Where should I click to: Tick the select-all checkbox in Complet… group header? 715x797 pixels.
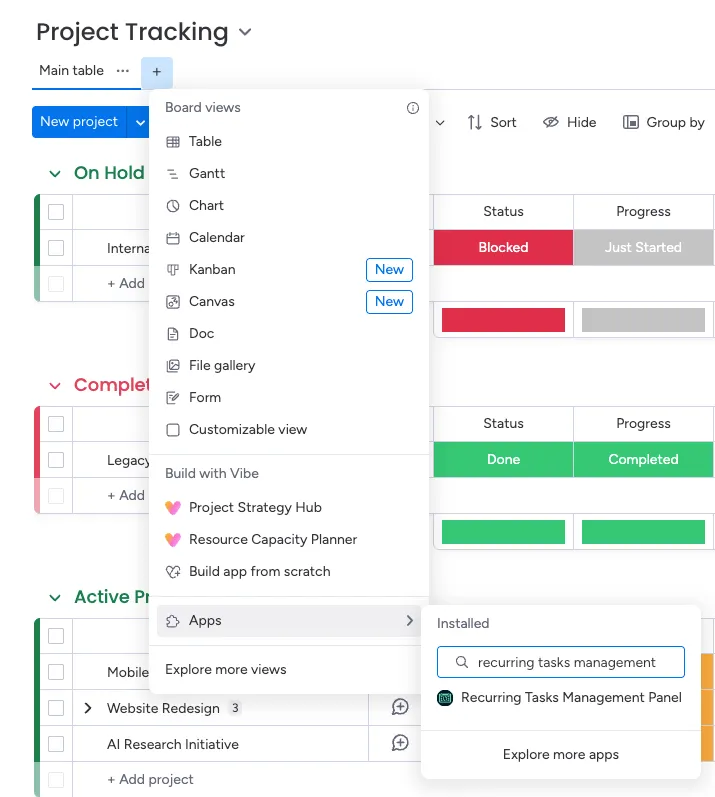tap(56, 424)
